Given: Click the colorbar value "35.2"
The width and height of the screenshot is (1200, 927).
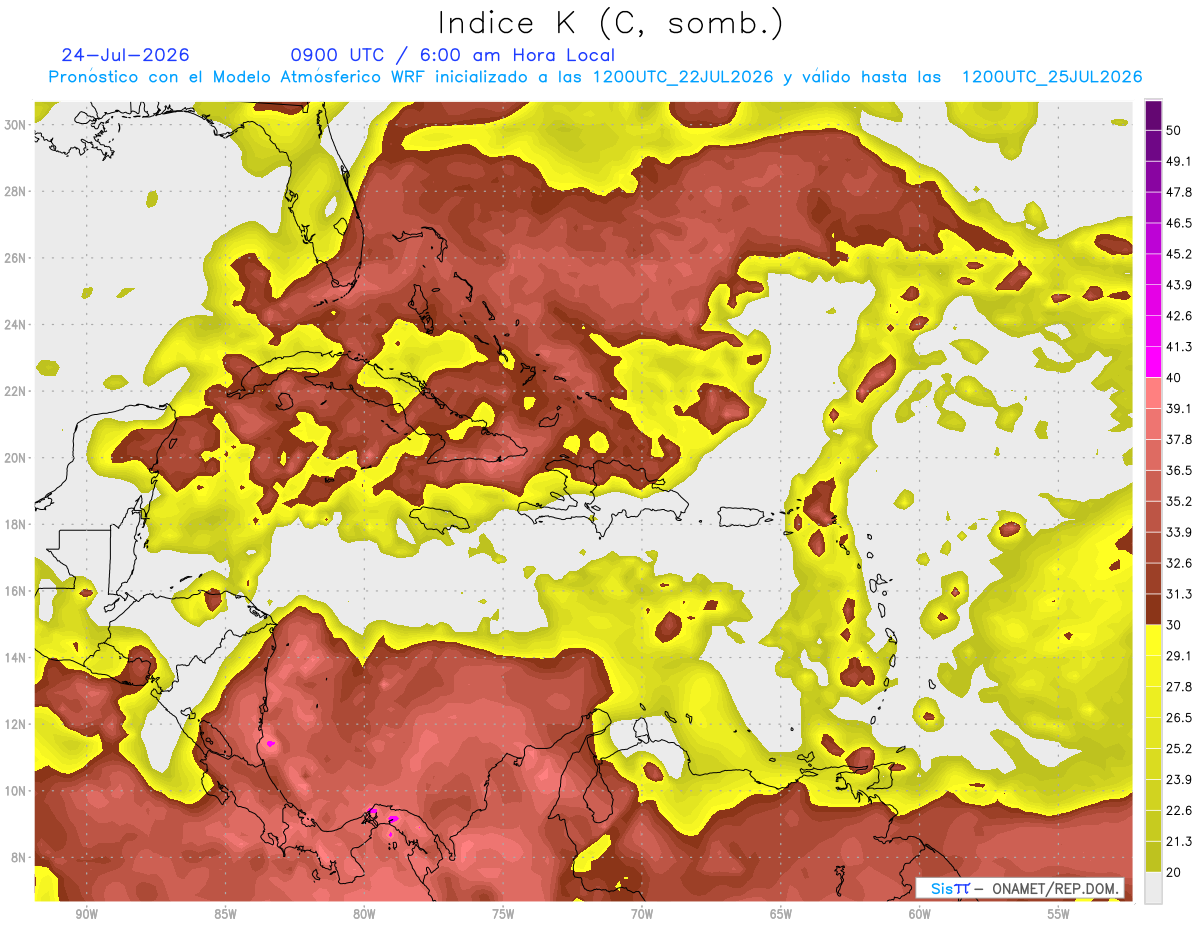Looking at the screenshot, I should click(x=1178, y=501).
